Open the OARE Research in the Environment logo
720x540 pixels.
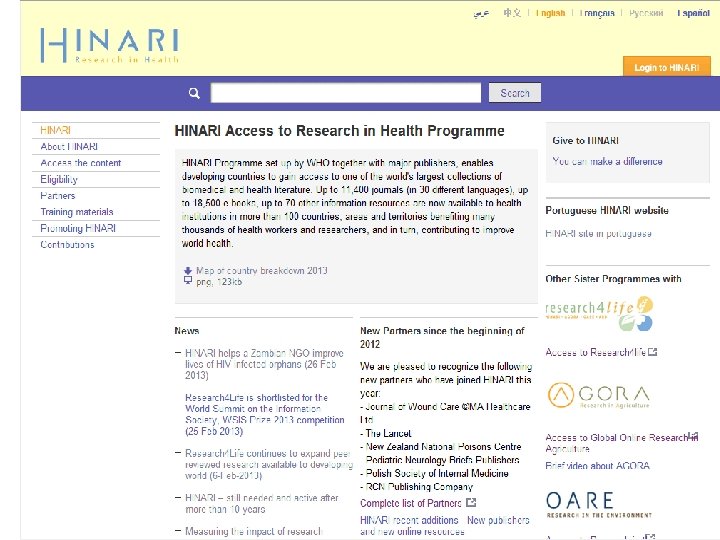[x=599, y=505]
